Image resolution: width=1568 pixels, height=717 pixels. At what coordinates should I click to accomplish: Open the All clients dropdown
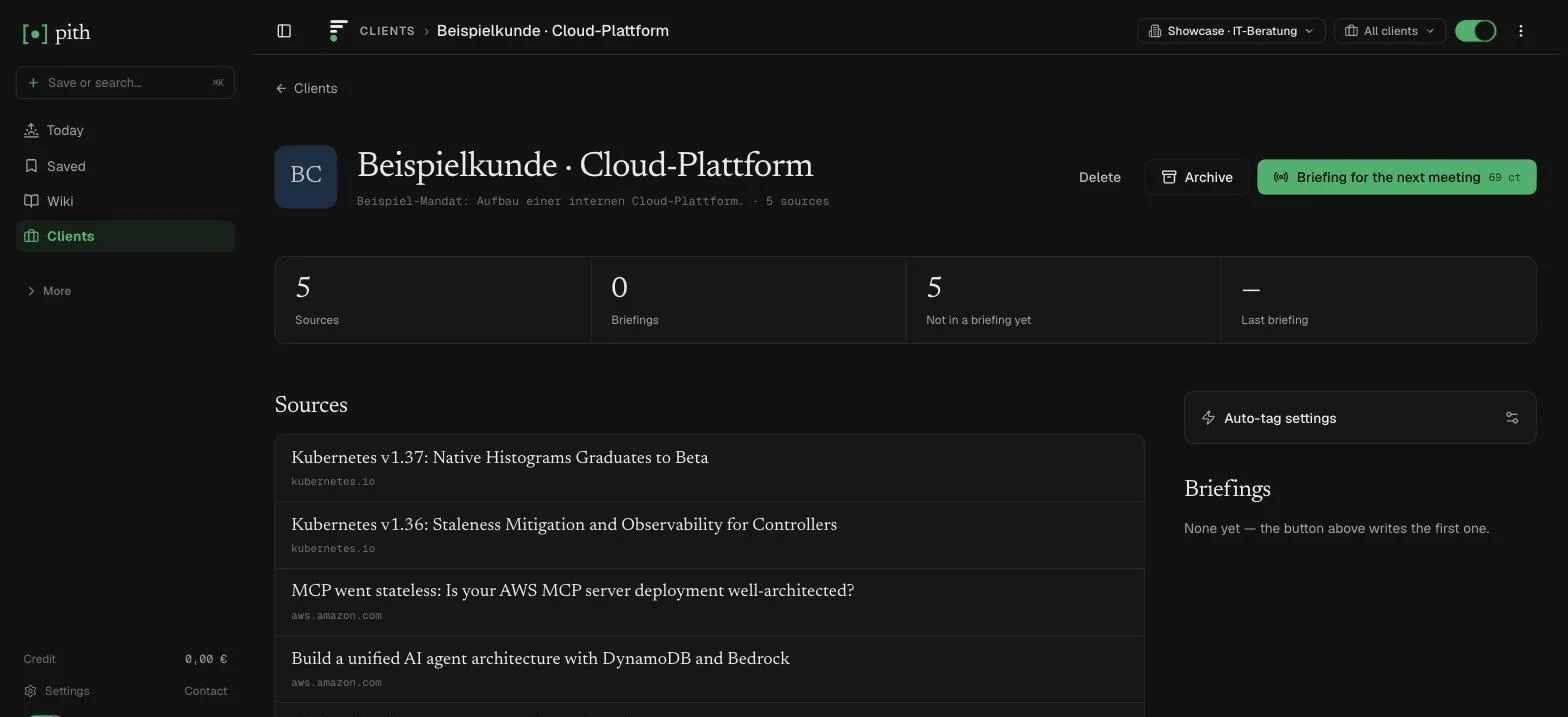[1389, 31]
